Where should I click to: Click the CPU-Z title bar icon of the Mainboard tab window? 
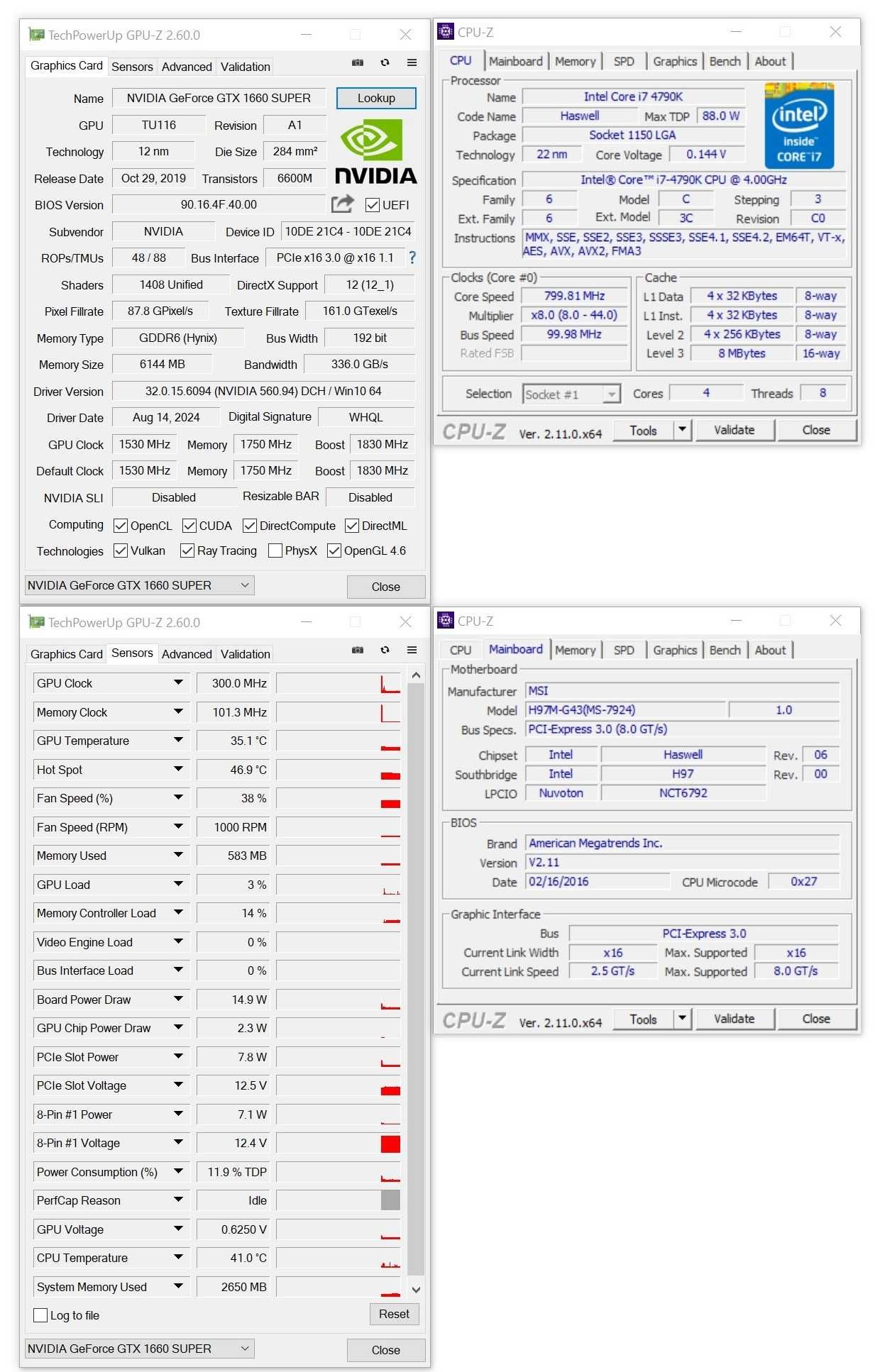pyautogui.click(x=446, y=620)
